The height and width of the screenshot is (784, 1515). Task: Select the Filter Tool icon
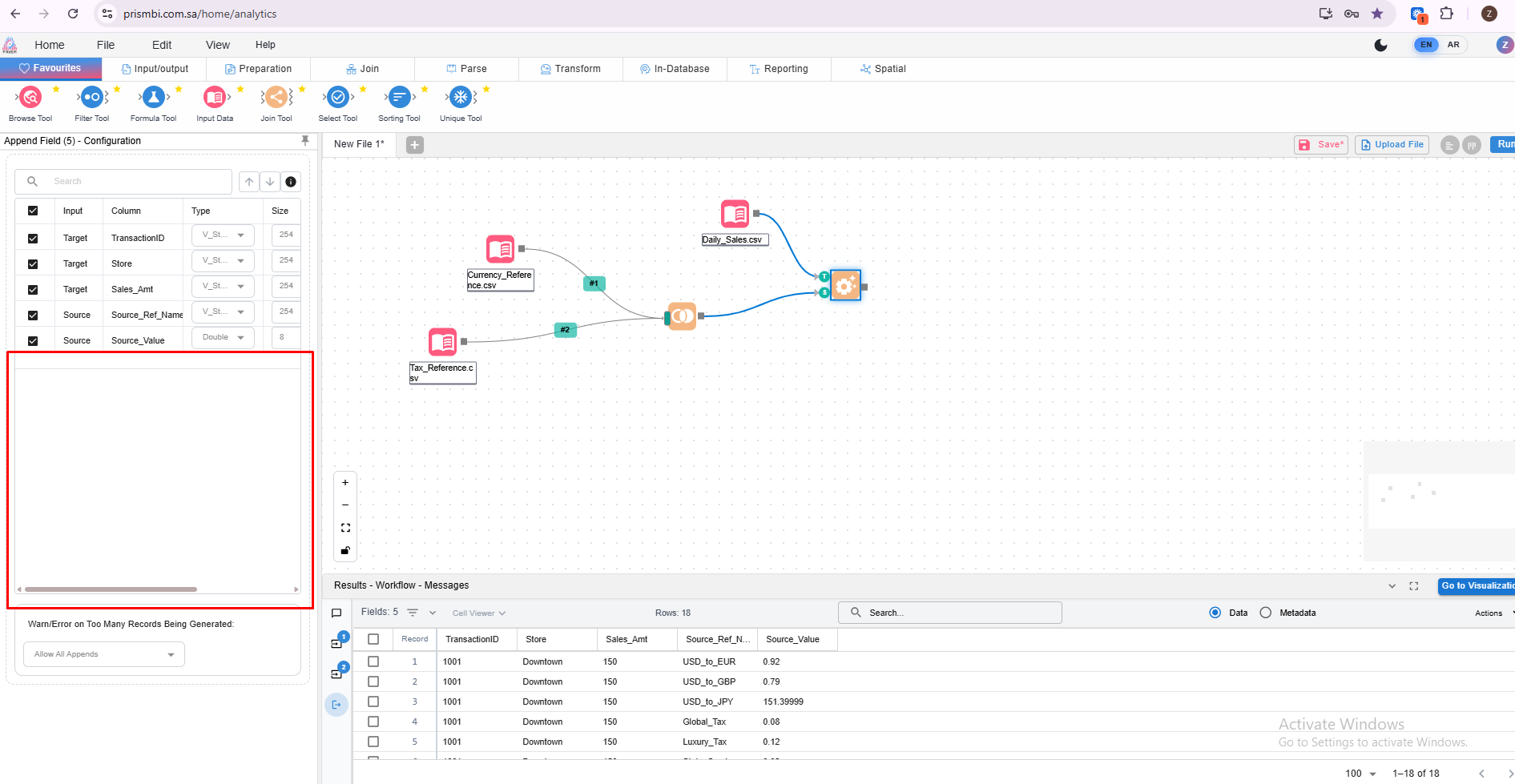(x=92, y=98)
